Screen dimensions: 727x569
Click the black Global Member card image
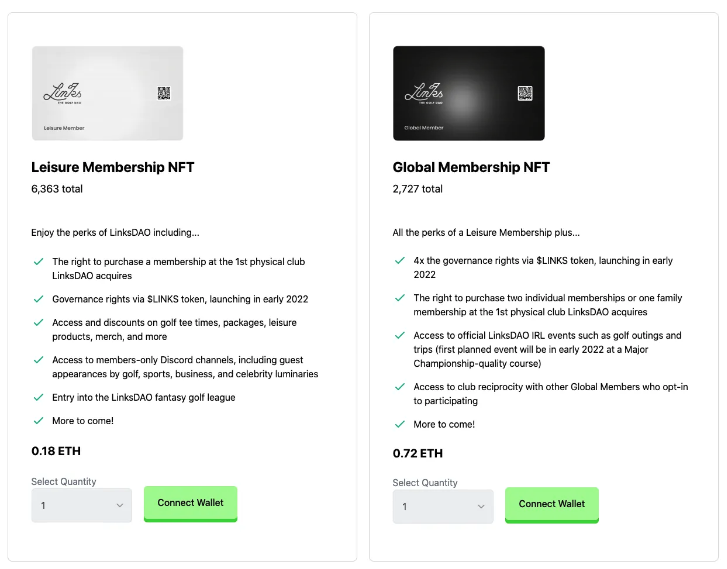tap(468, 93)
